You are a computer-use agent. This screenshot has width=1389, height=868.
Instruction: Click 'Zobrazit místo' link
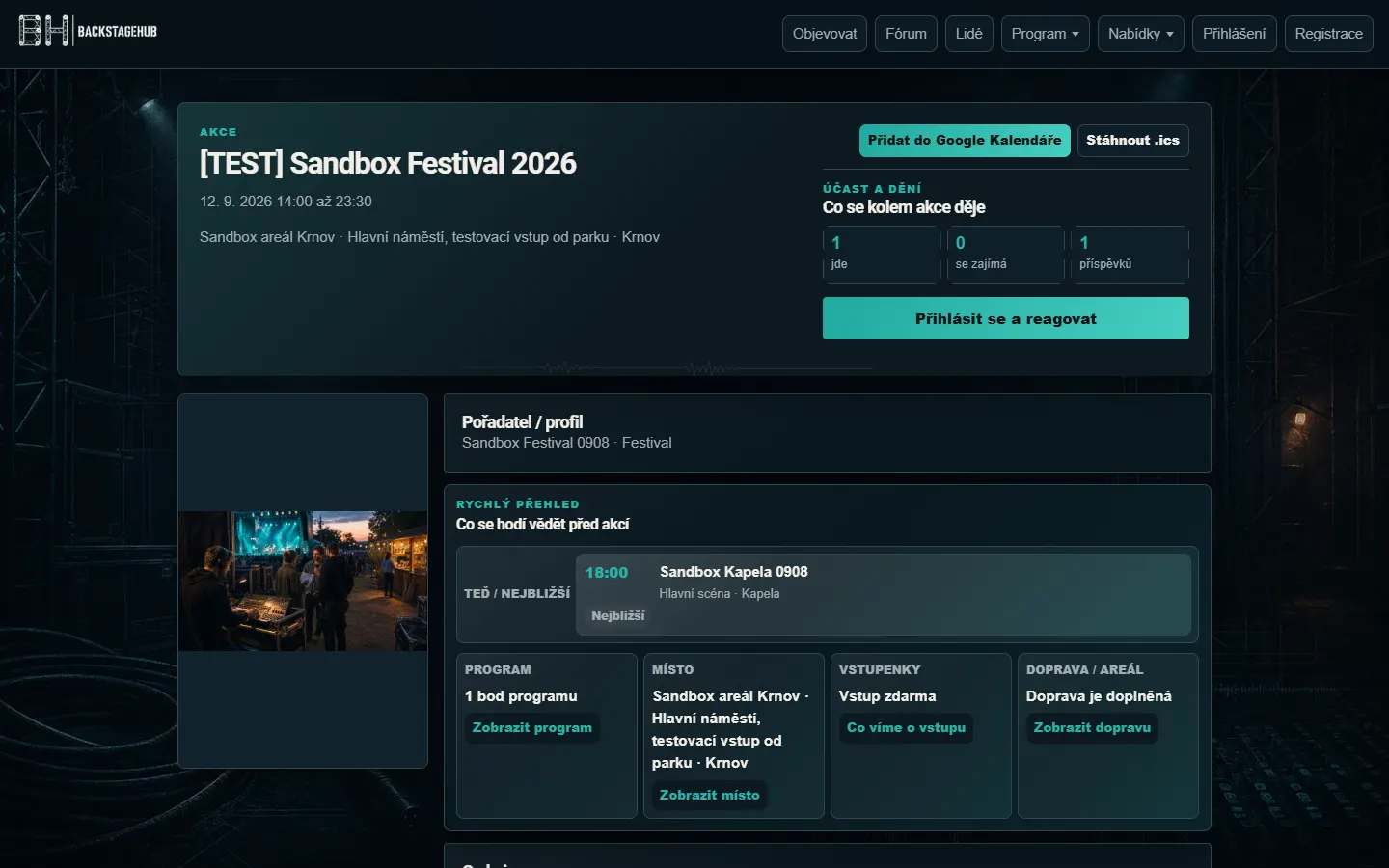710,796
